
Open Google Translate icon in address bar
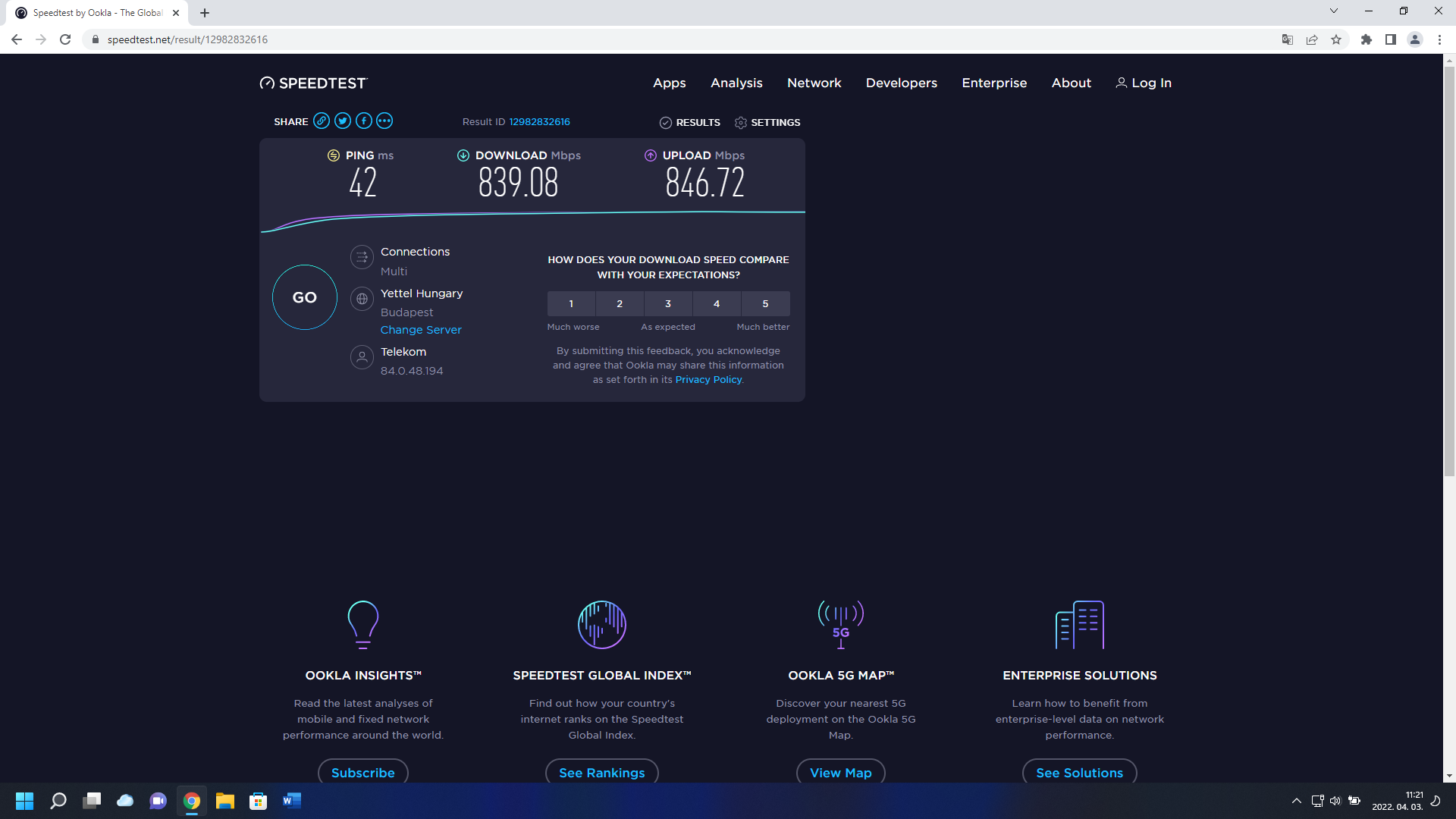[1287, 39]
